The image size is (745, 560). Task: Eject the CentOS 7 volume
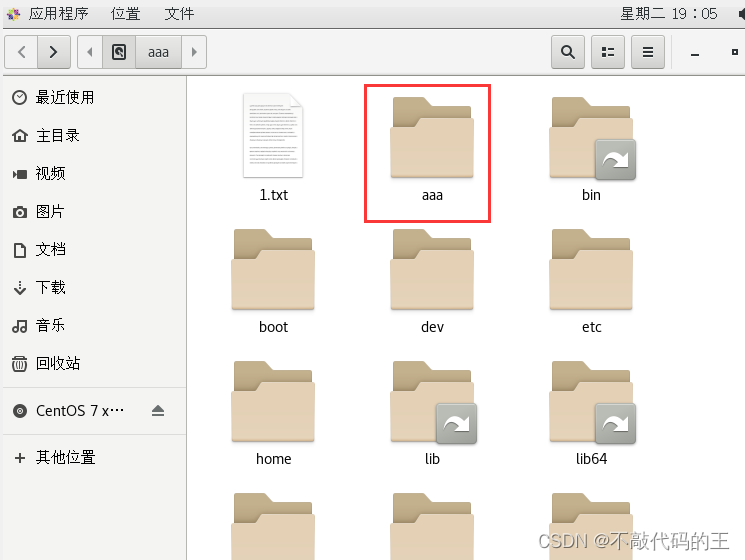pos(158,410)
